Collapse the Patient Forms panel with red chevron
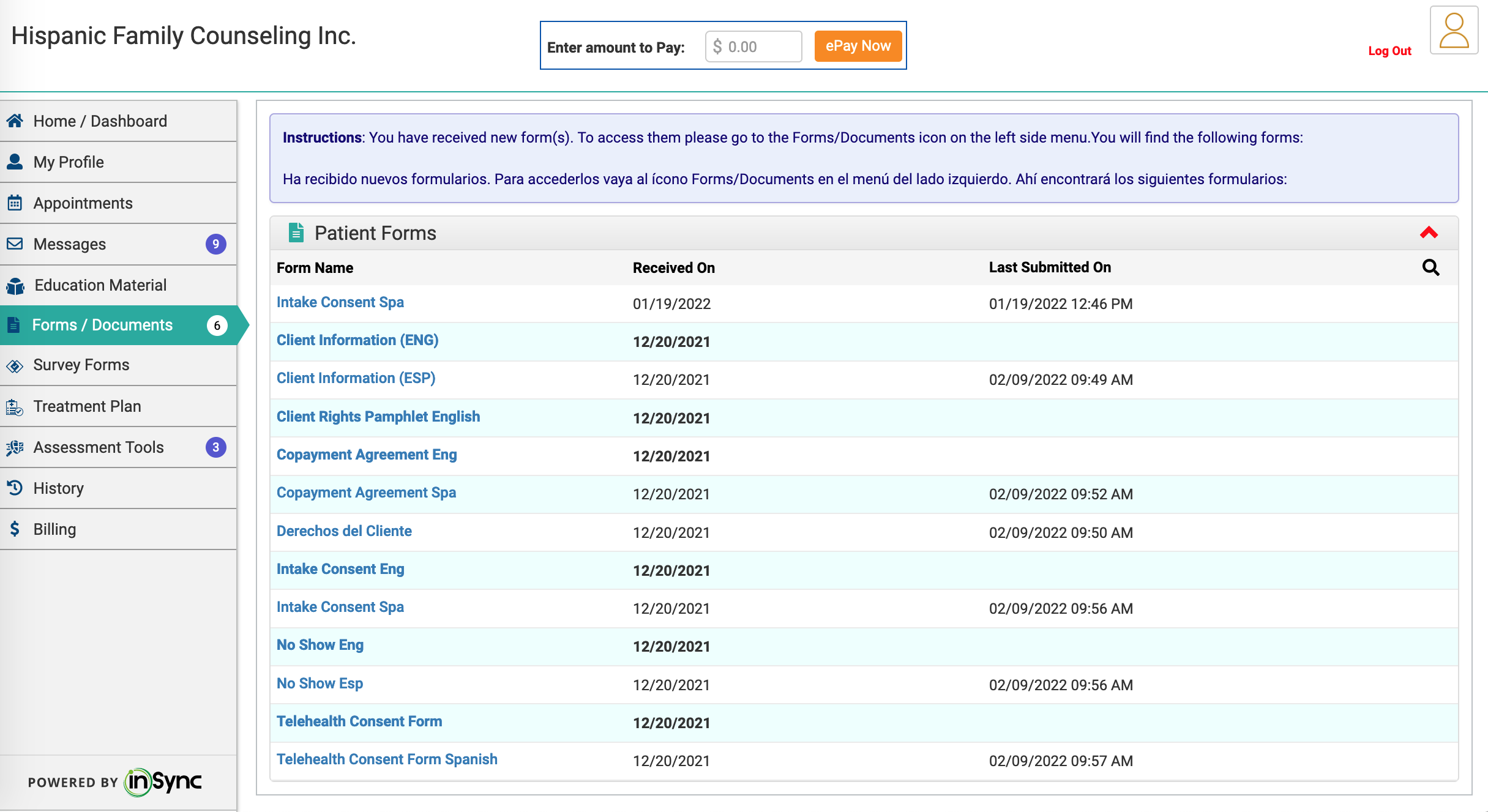The height and width of the screenshot is (812, 1488). (1429, 233)
